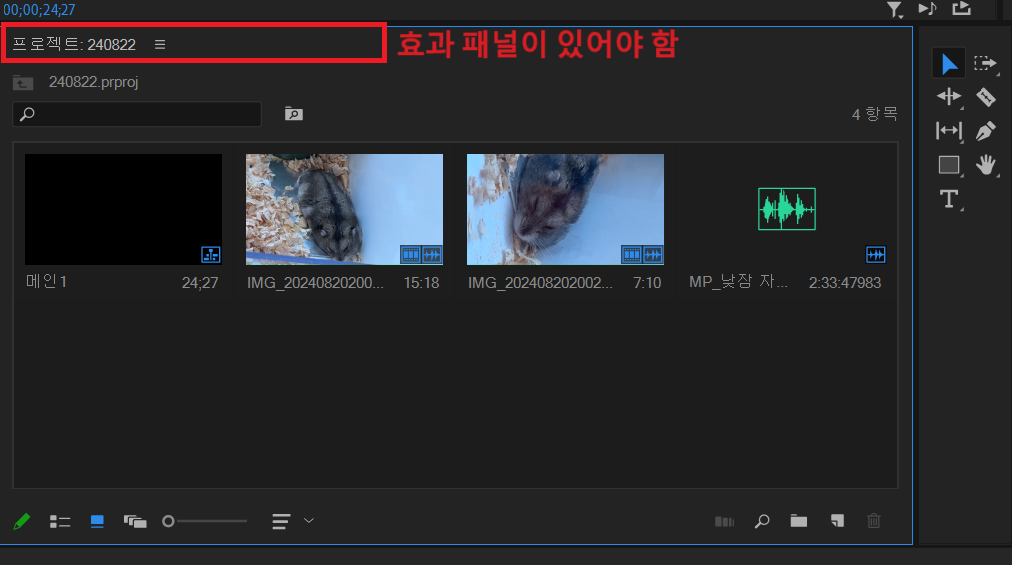1012x565 pixels.
Task: Click the 2:33:47983 duration value
Action: point(845,283)
